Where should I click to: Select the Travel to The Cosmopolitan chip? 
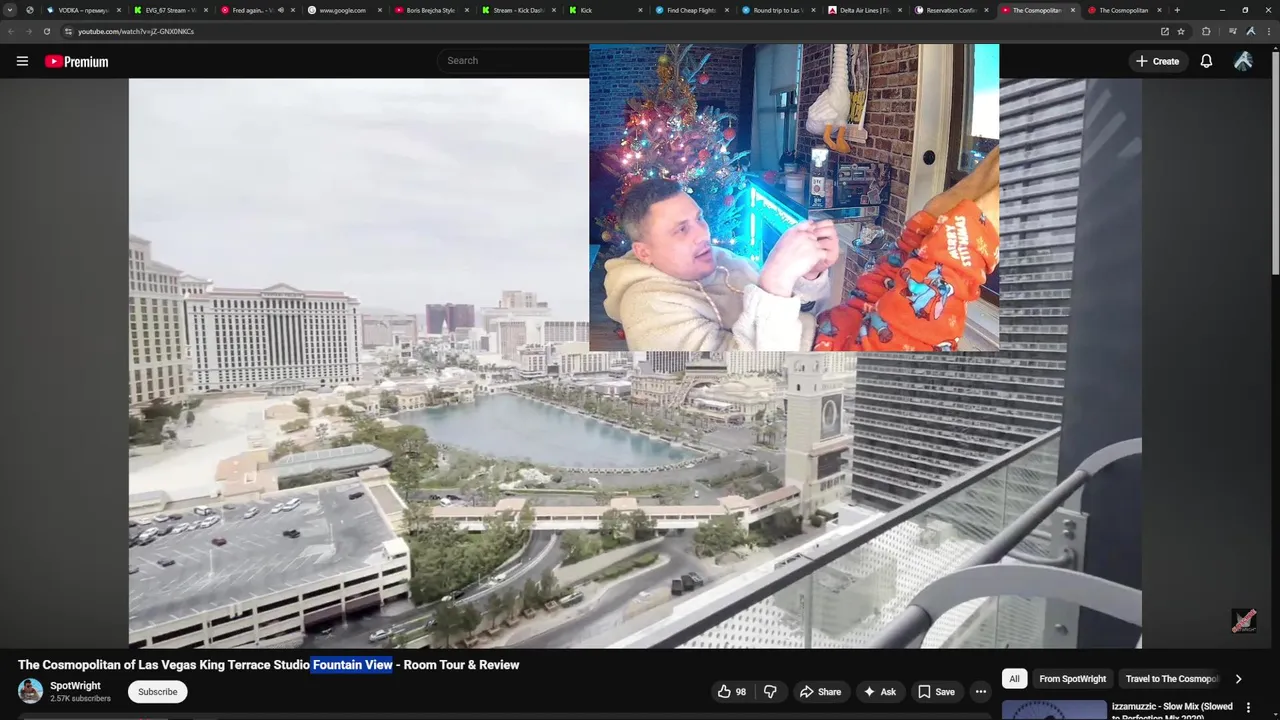point(1172,679)
